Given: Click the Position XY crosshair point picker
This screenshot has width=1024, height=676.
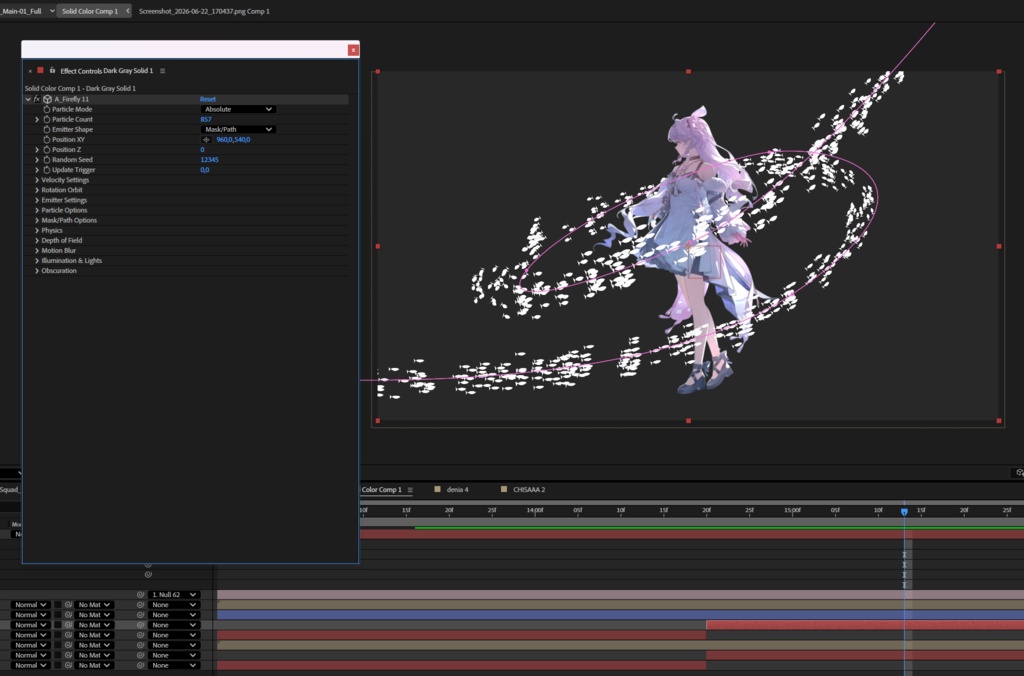Looking at the screenshot, I should click(206, 140).
